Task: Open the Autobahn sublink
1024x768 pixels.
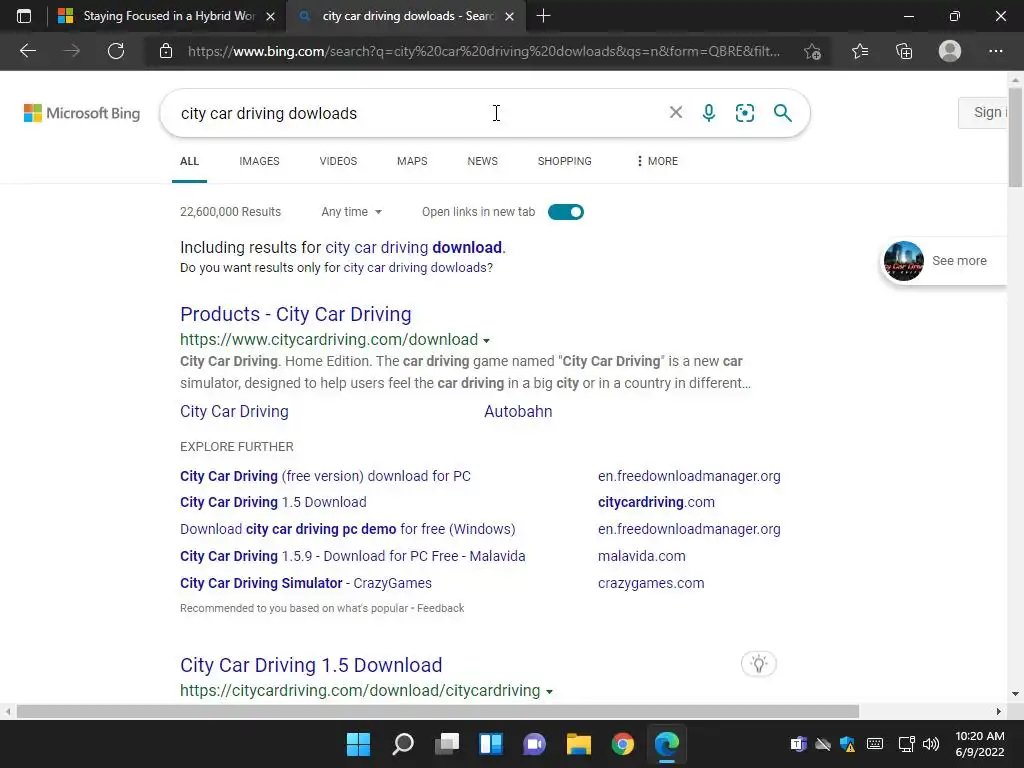Action: tap(518, 411)
